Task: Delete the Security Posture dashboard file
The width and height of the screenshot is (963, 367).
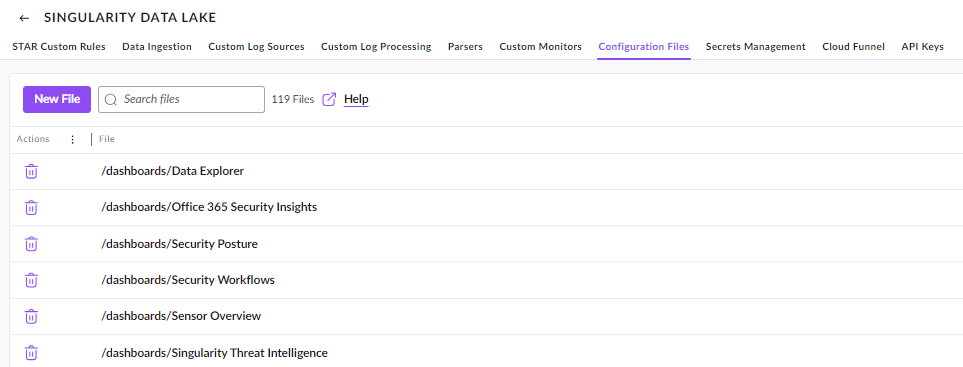Action: [31, 244]
